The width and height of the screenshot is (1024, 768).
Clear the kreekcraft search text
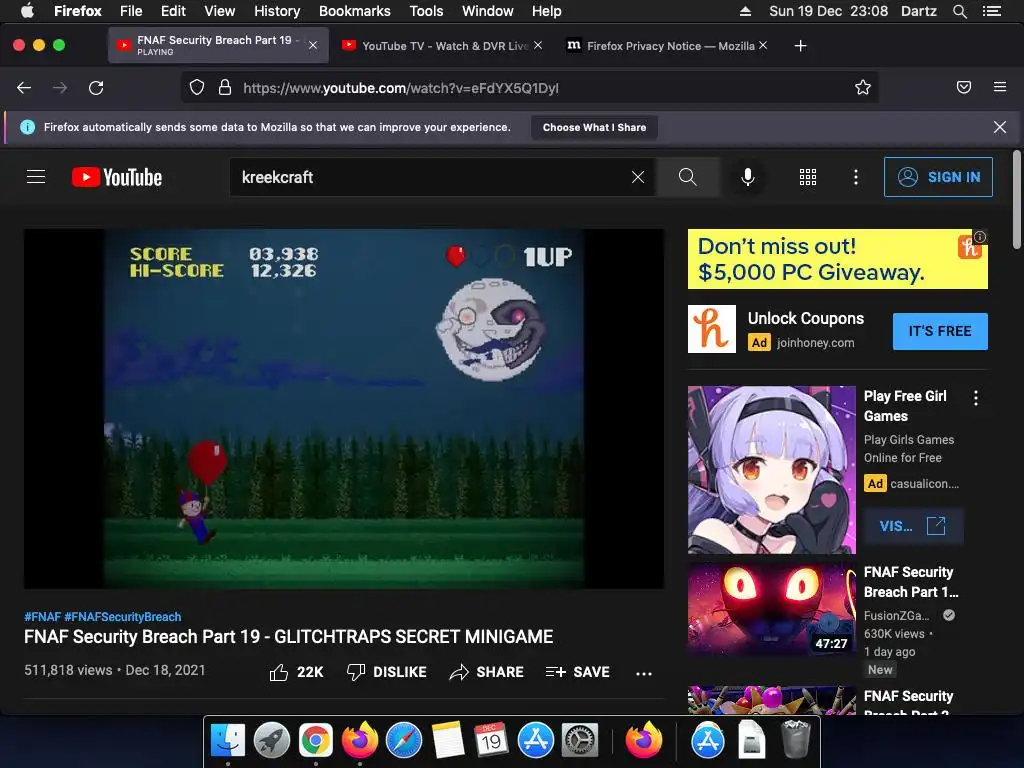[x=638, y=177]
